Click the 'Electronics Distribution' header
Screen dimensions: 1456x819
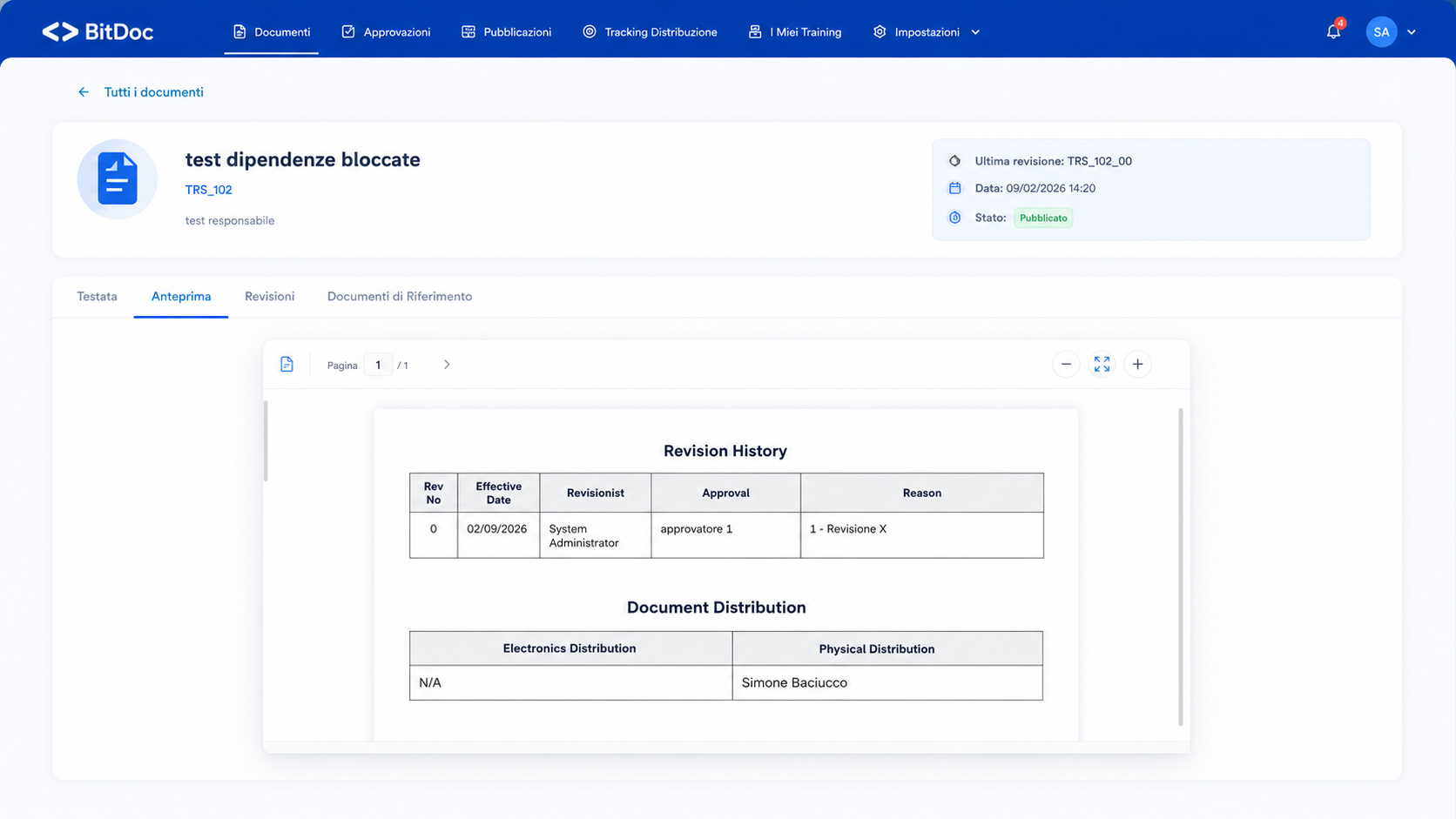(570, 648)
